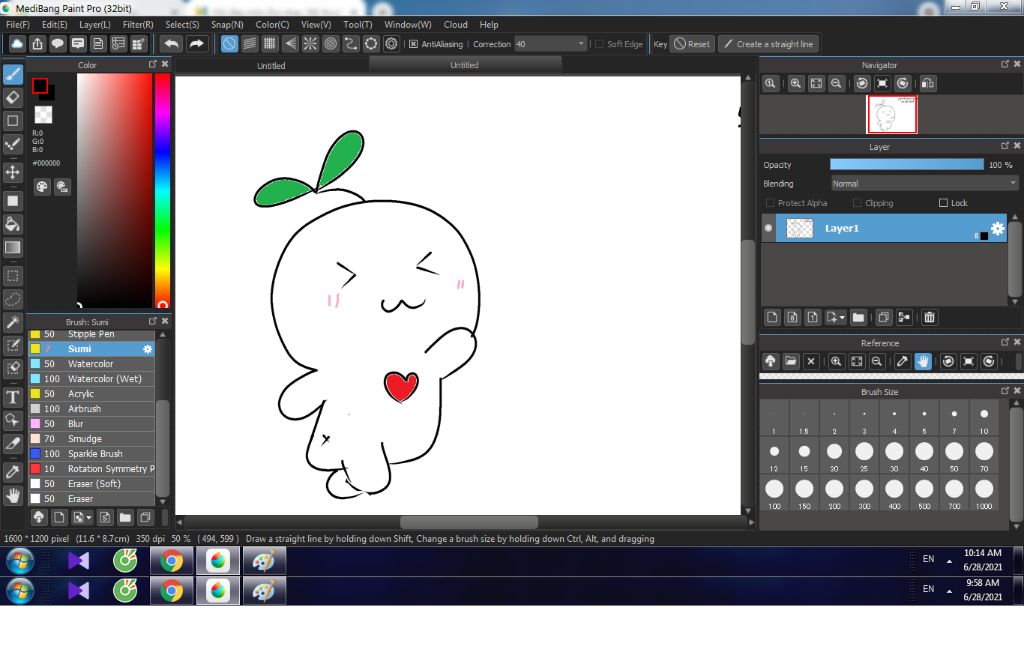Pick the eyedropper in the Reference panel
Image resolution: width=1024 pixels, height=661 pixels.
click(902, 361)
